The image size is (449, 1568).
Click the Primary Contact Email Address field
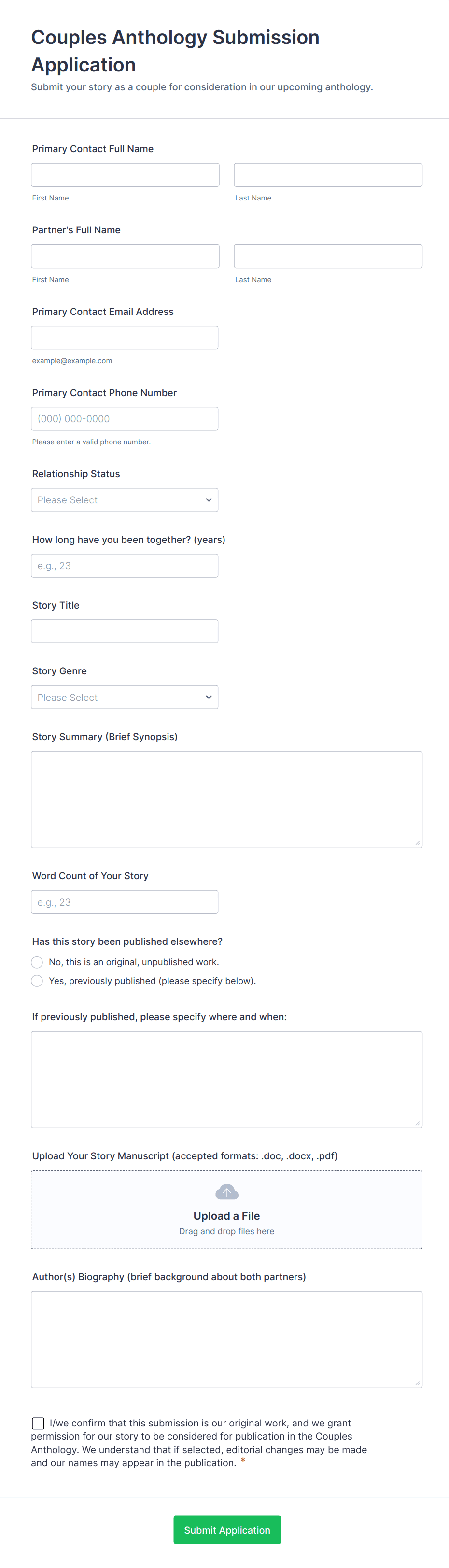point(124,337)
